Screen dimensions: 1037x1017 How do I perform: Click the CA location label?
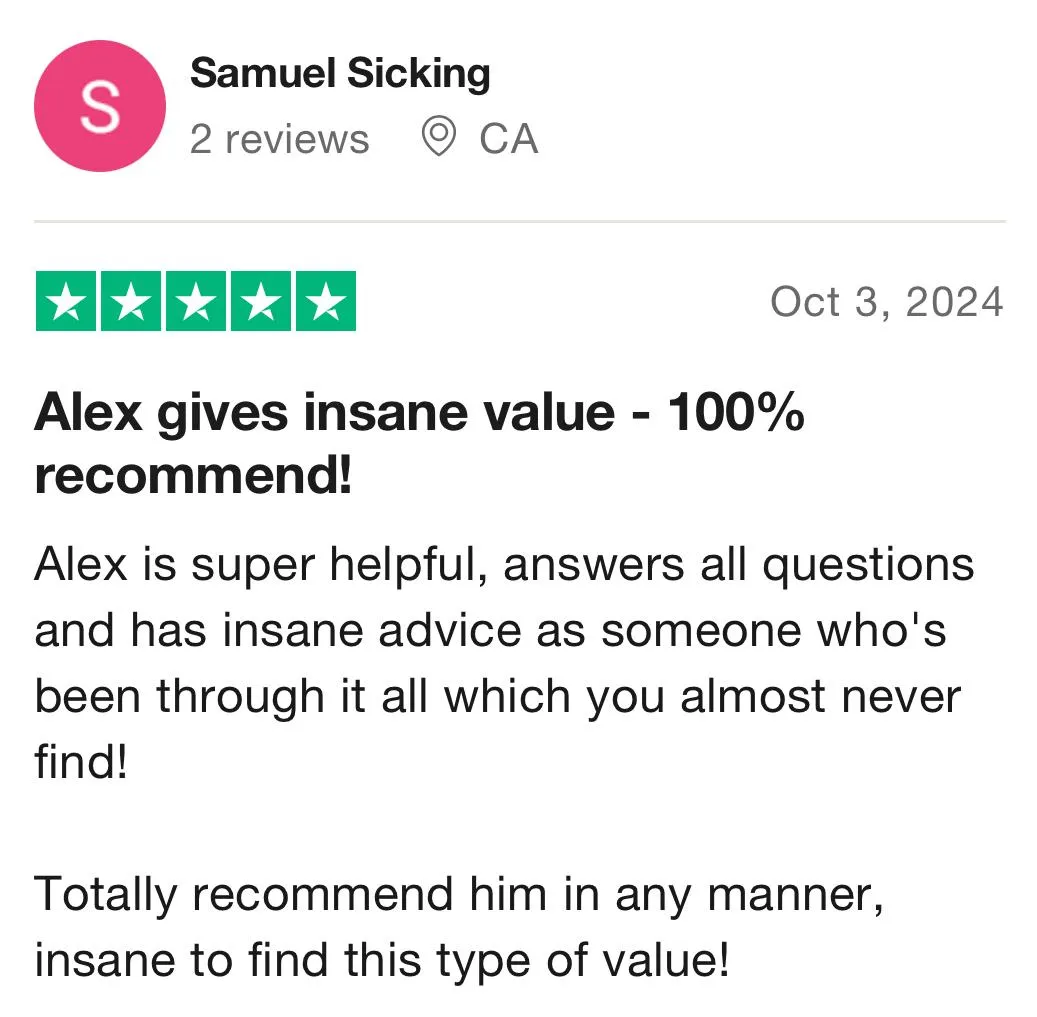point(509,140)
